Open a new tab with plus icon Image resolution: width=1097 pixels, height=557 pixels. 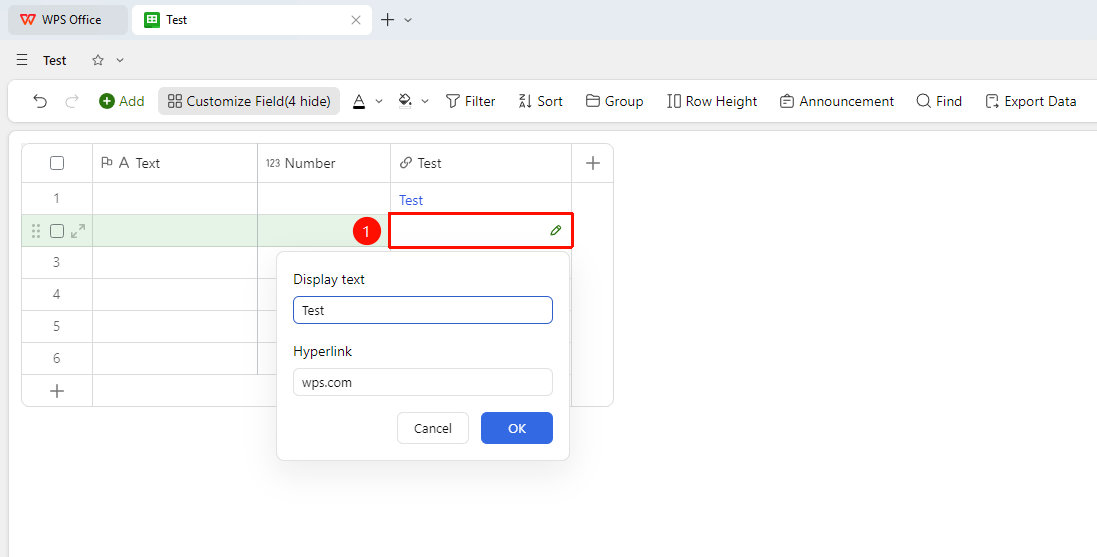(387, 20)
